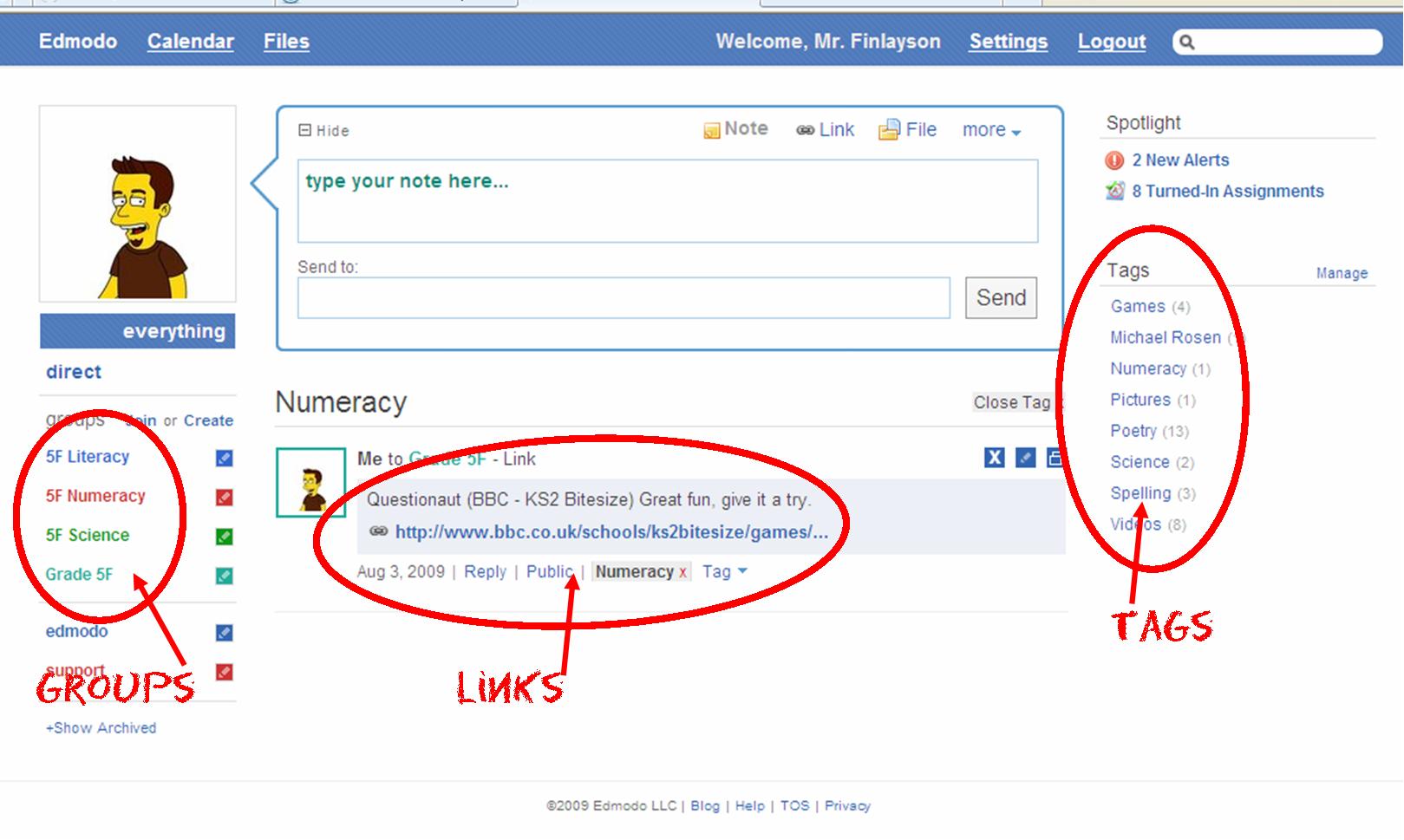This screenshot has height=840, width=1404.
Task: Open the BBC Bitesize games link
Action: click(x=611, y=532)
